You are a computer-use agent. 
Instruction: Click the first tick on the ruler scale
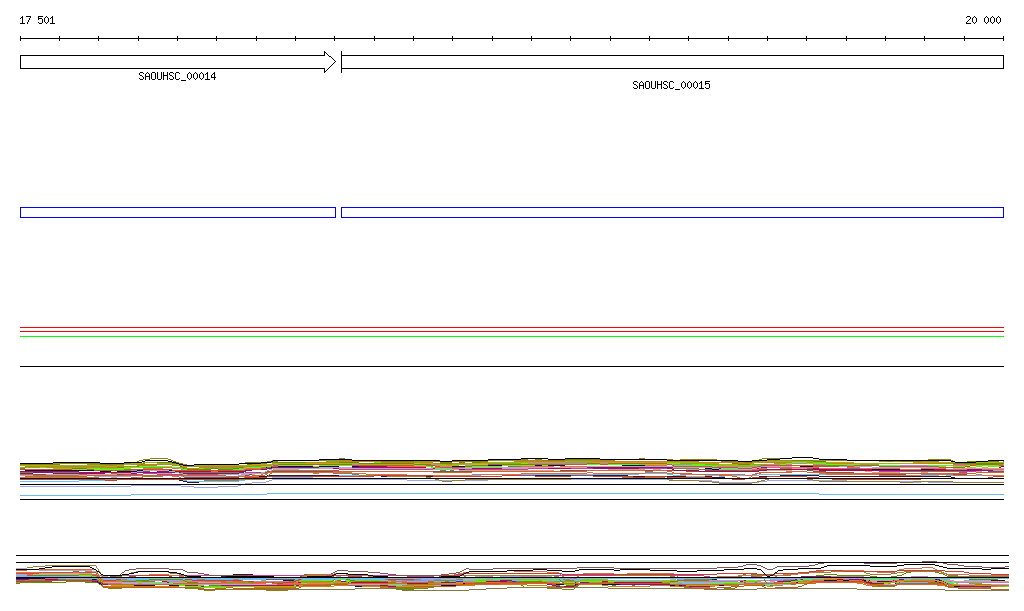click(x=20, y=39)
